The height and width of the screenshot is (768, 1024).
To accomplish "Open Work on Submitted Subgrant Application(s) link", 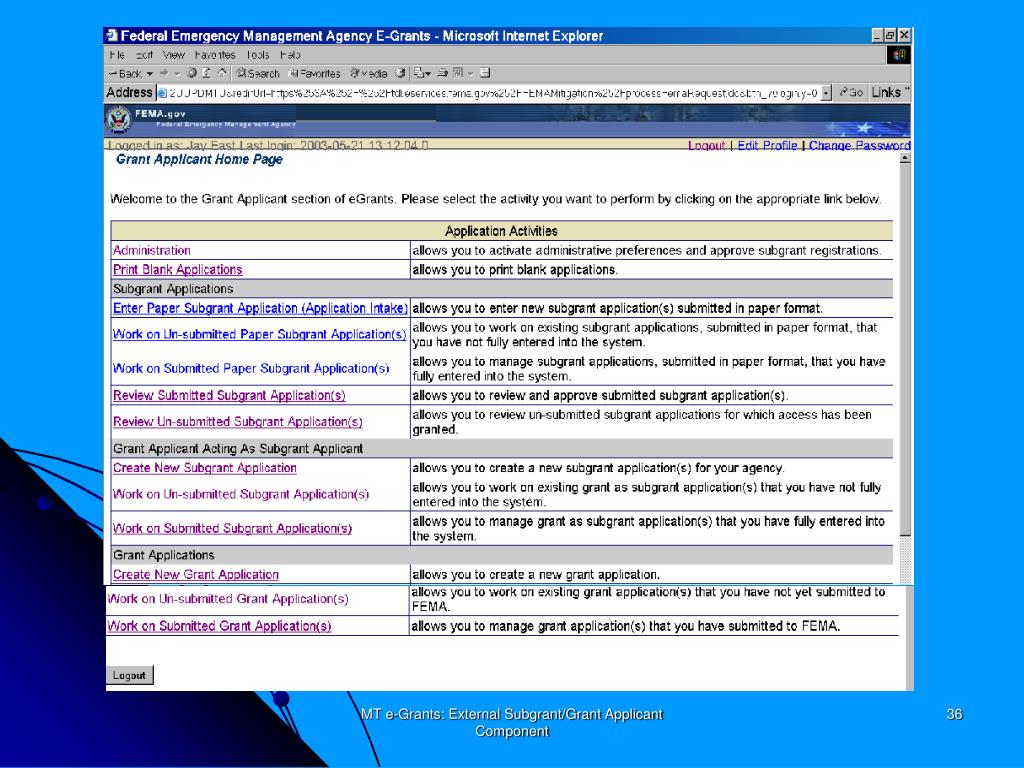I will (232, 528).
